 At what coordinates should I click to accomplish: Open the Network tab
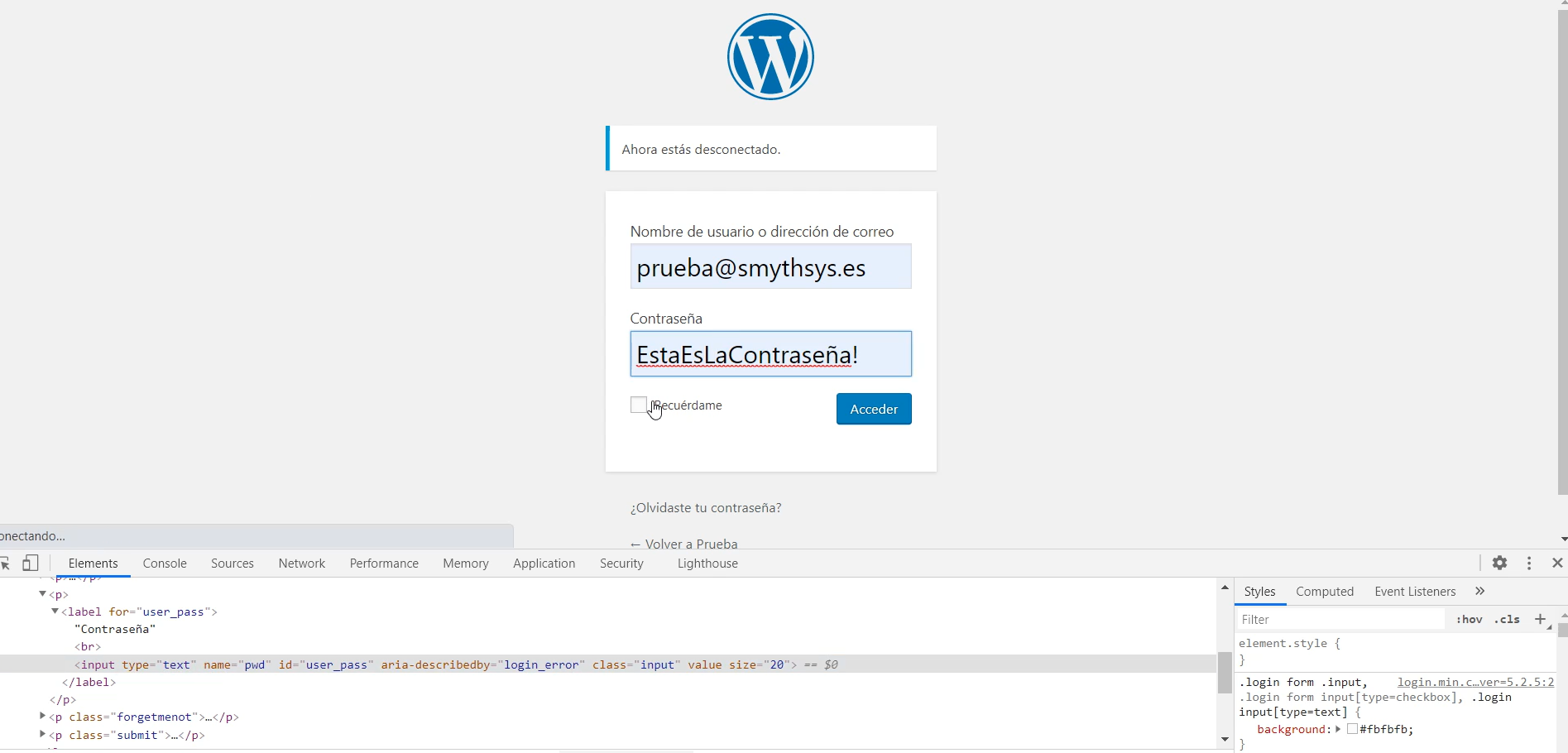(301, 564)
